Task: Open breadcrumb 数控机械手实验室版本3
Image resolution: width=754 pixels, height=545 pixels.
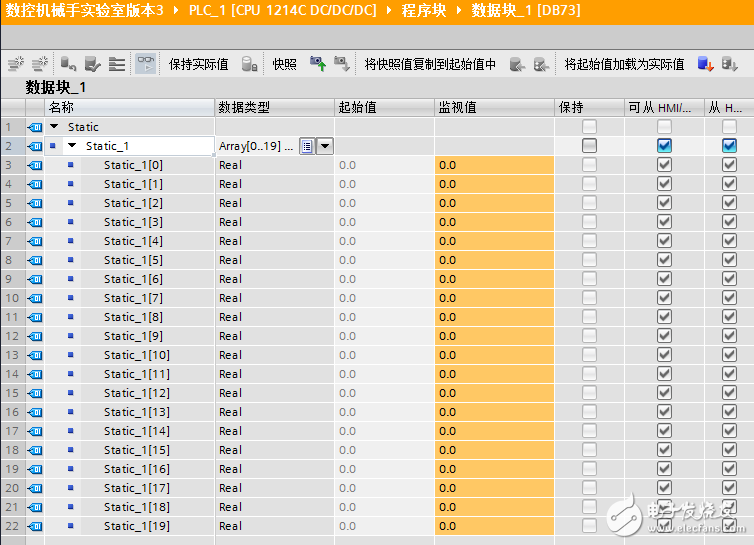Action: (85, 10)
